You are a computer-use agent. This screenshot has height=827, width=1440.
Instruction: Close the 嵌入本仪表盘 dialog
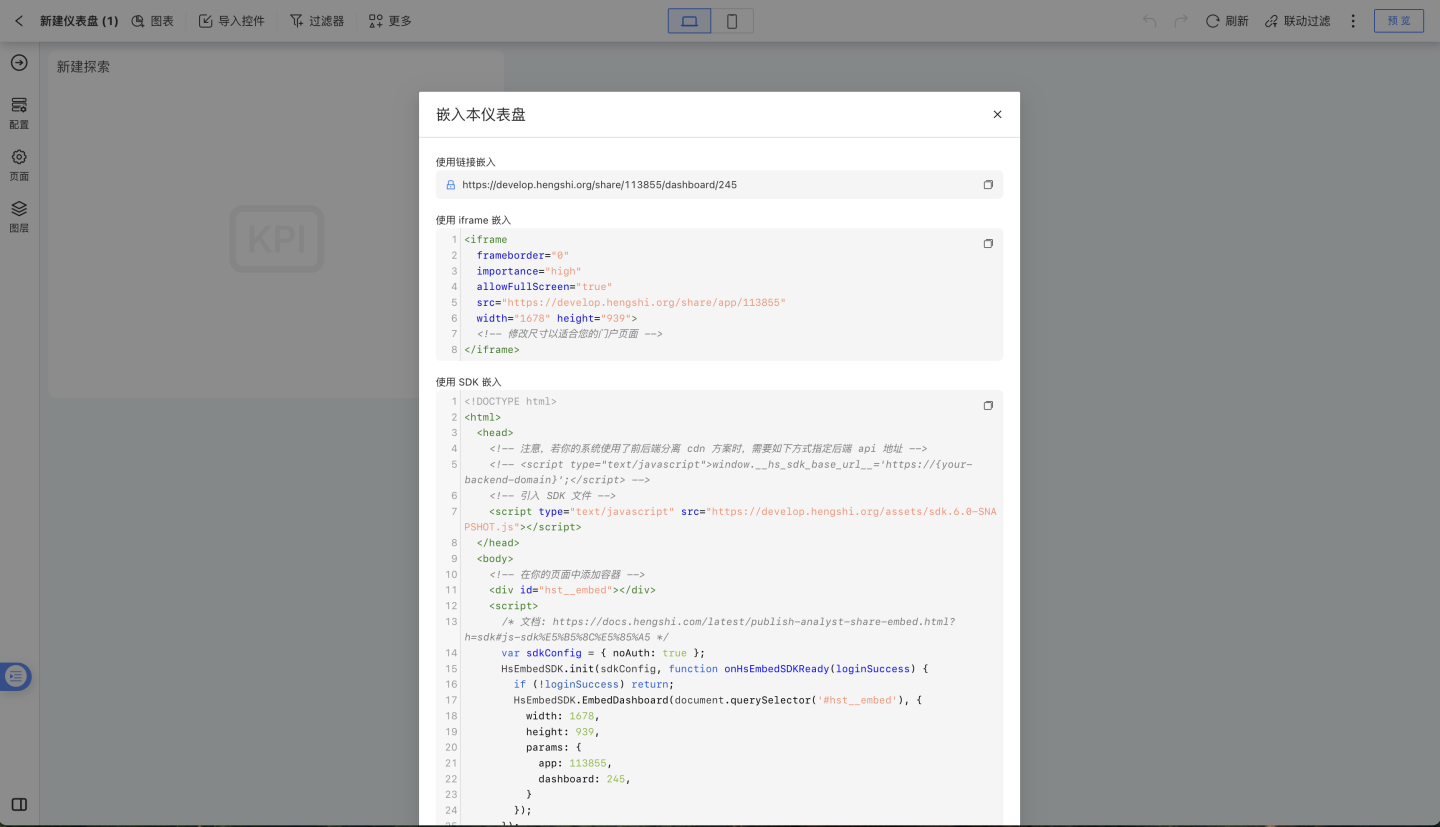click(997, 115)
